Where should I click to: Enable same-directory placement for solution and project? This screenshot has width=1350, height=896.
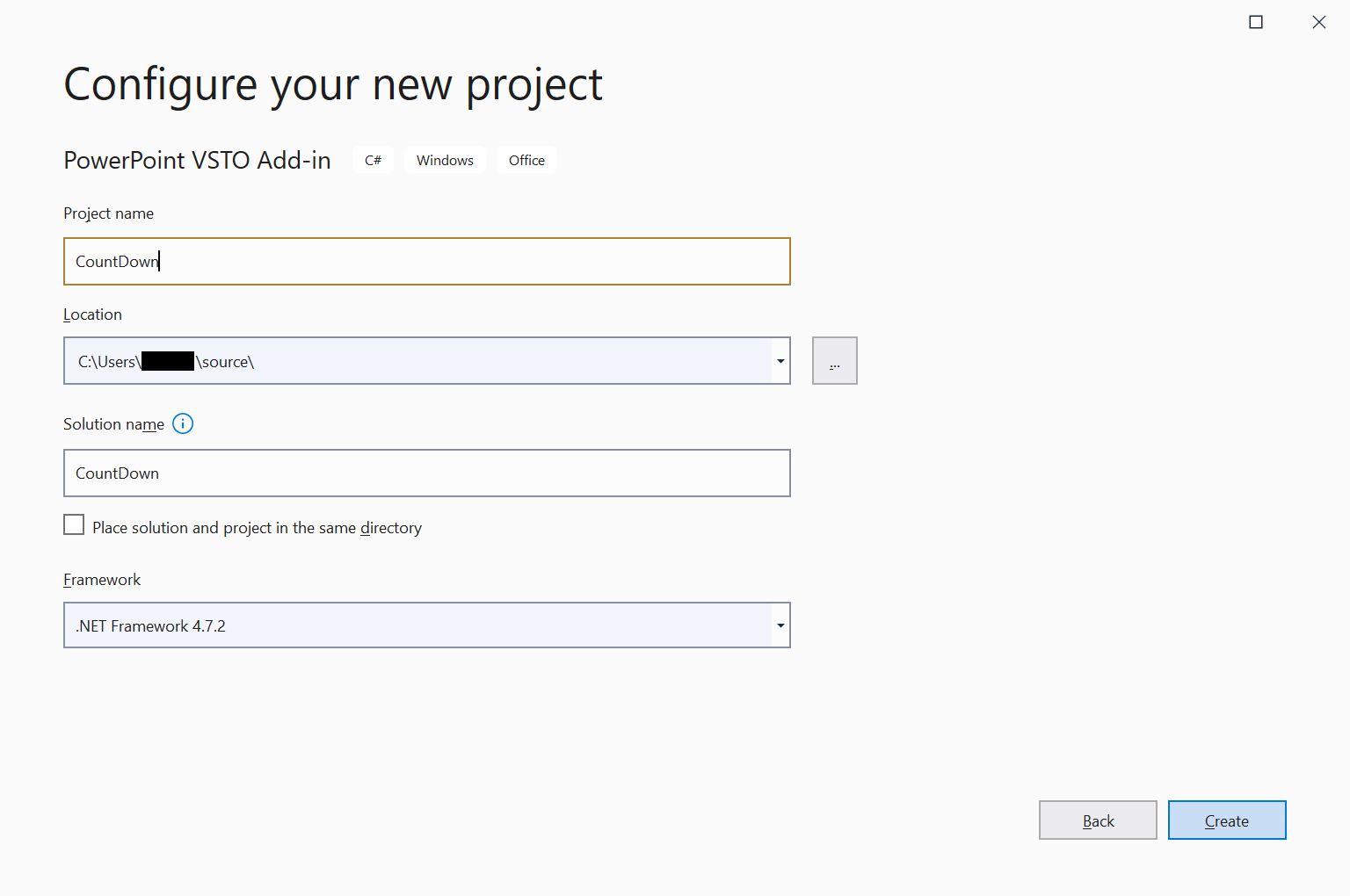click(x=74, y=525)
